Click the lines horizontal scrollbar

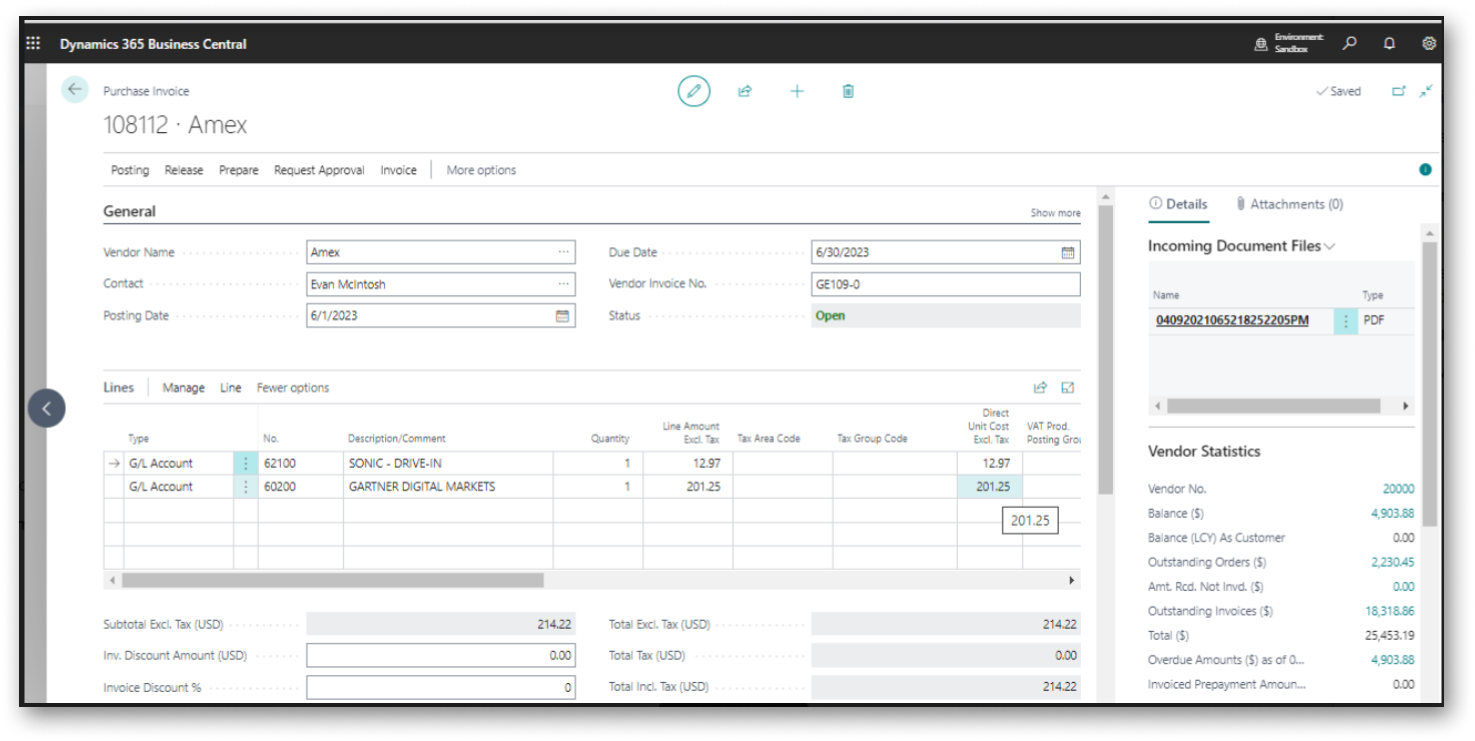pyautogui.click(x=333, y=580)
